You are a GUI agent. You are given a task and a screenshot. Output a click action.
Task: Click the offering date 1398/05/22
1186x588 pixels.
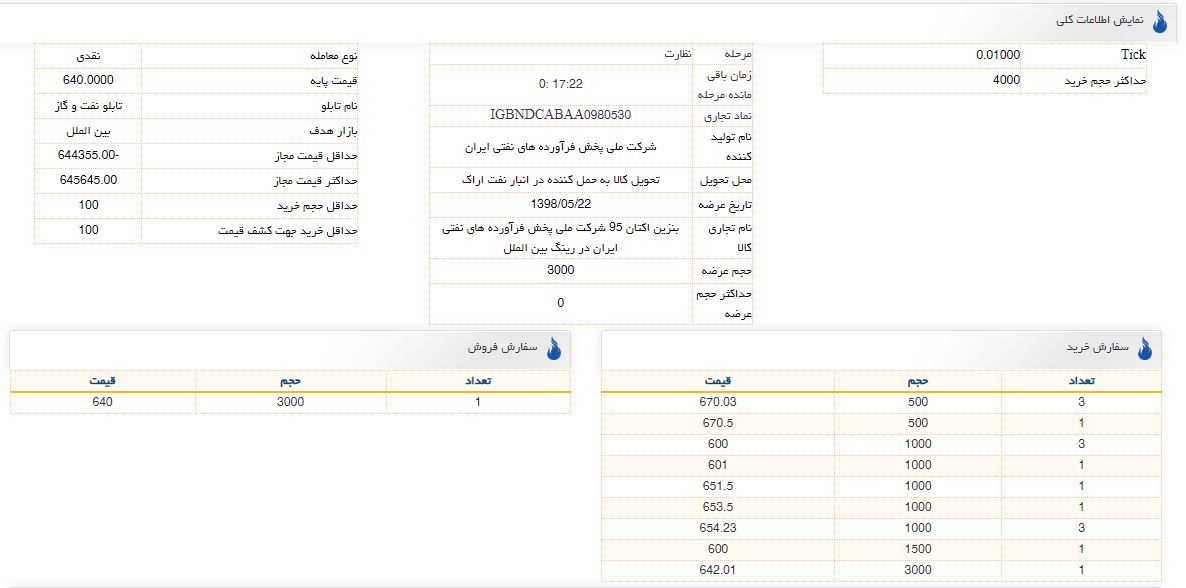pos(560,205)
